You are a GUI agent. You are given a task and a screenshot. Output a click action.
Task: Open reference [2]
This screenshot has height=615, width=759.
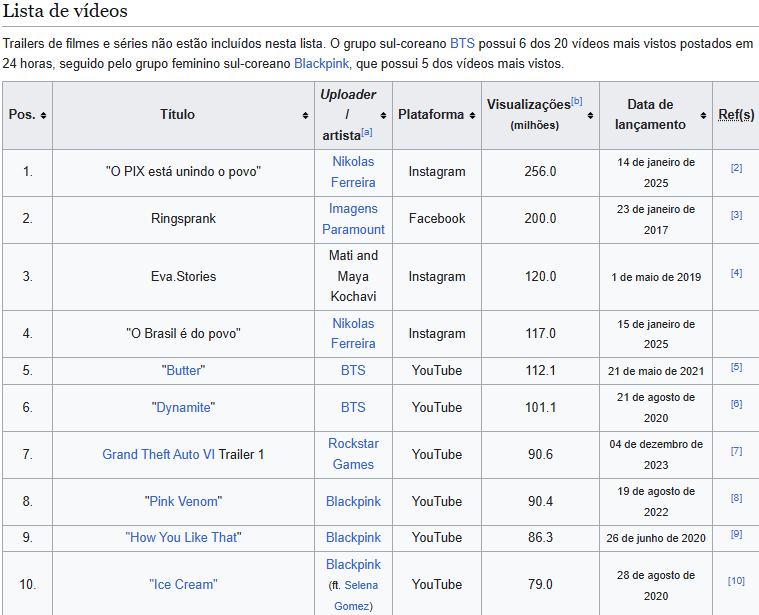(x=736, y=168)
